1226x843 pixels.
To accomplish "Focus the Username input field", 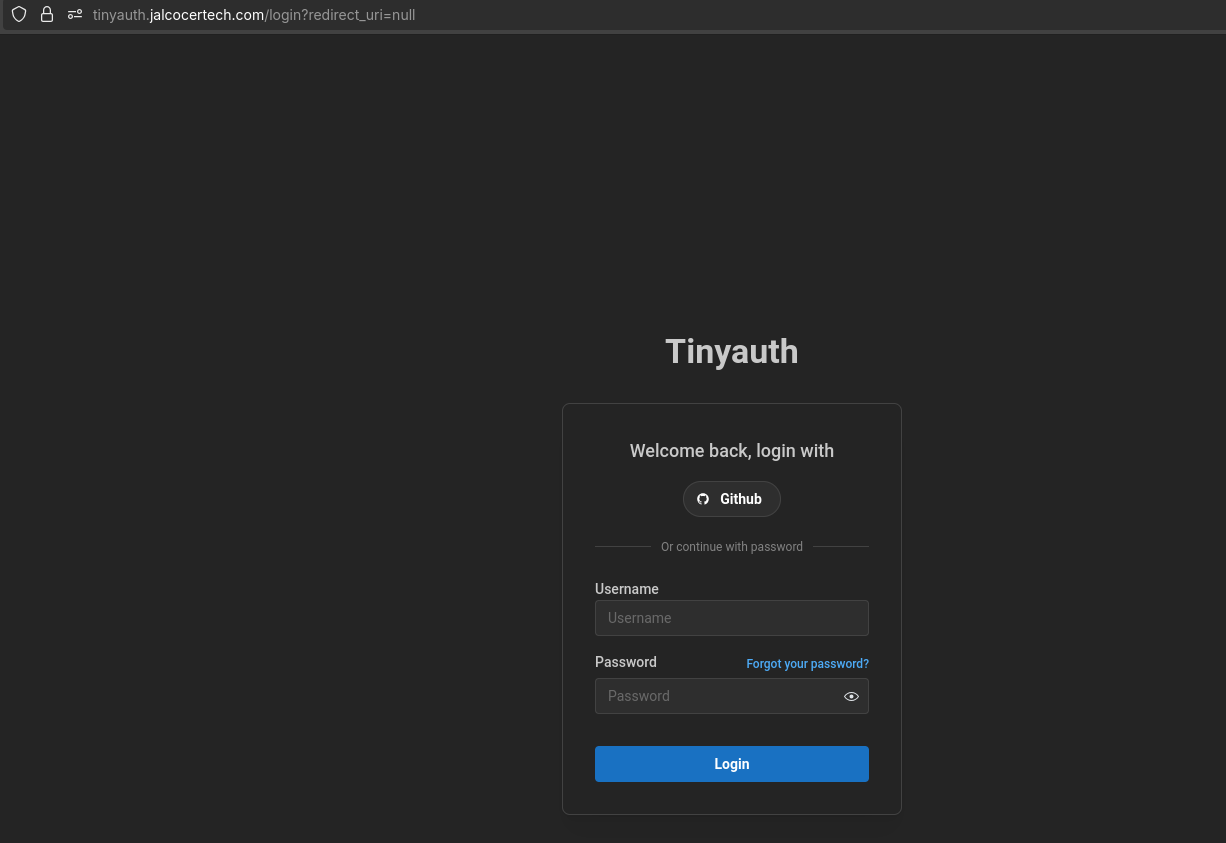I will pyautogui.click(x=731, y=618).
